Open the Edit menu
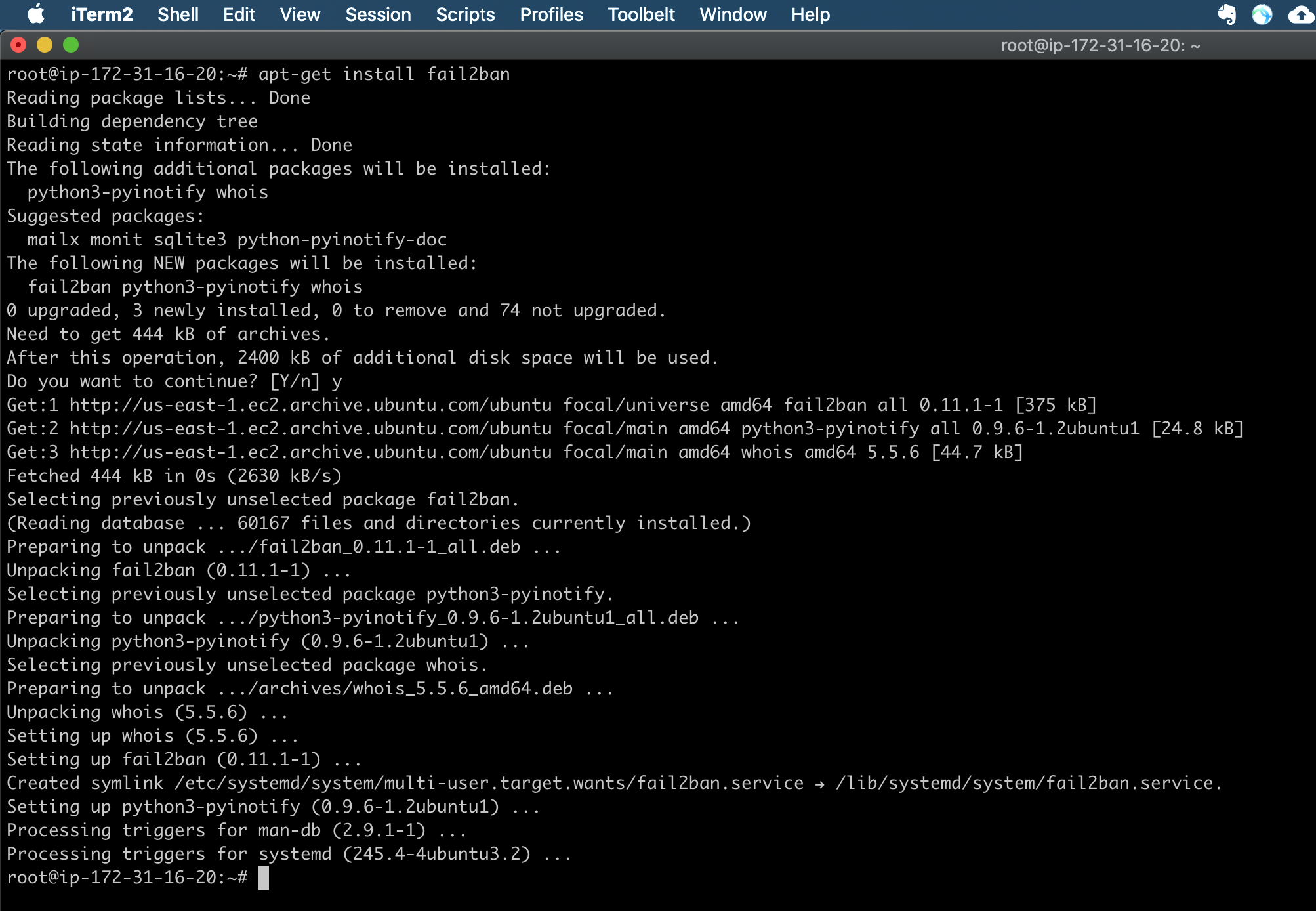The width and height of the screenshot is (1316, 911). (x=239, y=14)
